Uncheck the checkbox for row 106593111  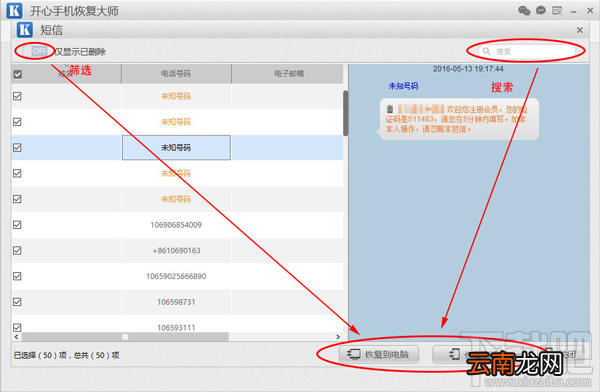17,328
